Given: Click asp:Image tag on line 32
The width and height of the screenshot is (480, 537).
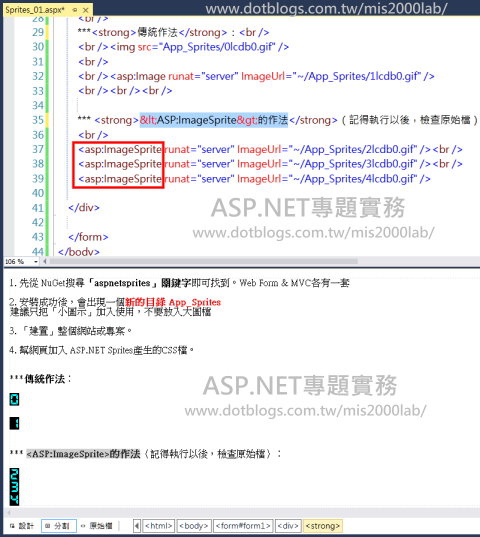Looking at the screenshot, I should (138, 76).
